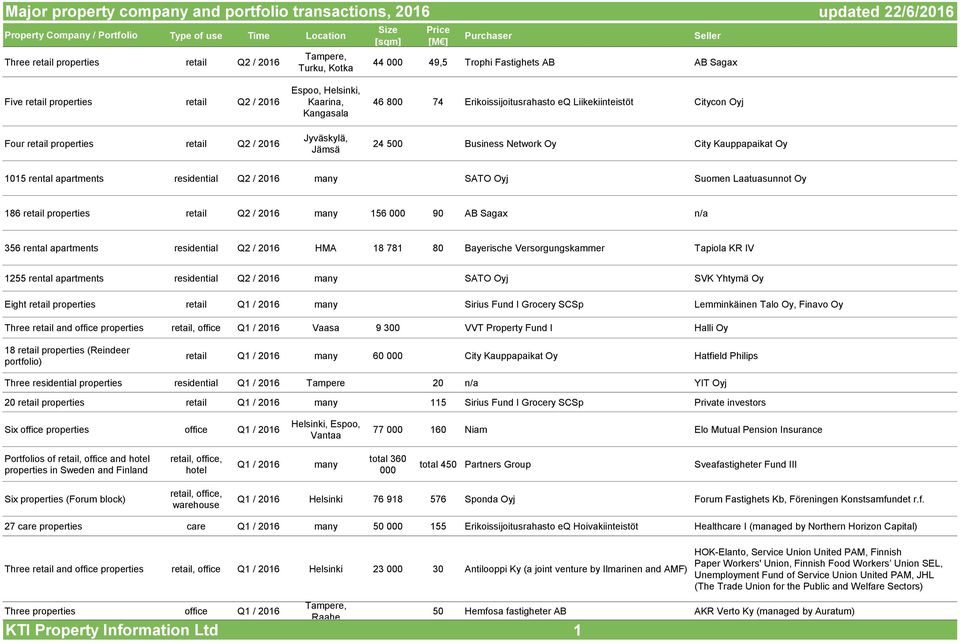
Task: Select seller 'Citycon Oyj'
Action: coord(719,102)
